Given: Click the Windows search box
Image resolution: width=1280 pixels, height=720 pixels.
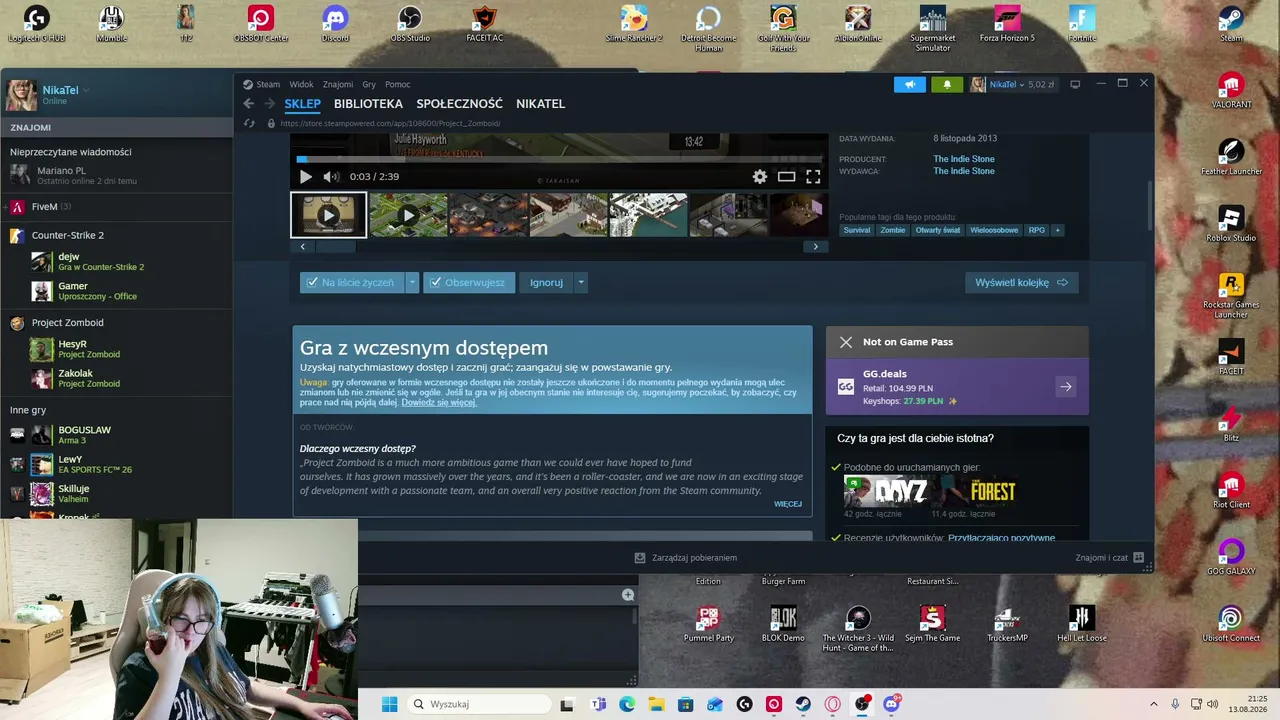Looking at the screenshot, I should click(479, 704).
